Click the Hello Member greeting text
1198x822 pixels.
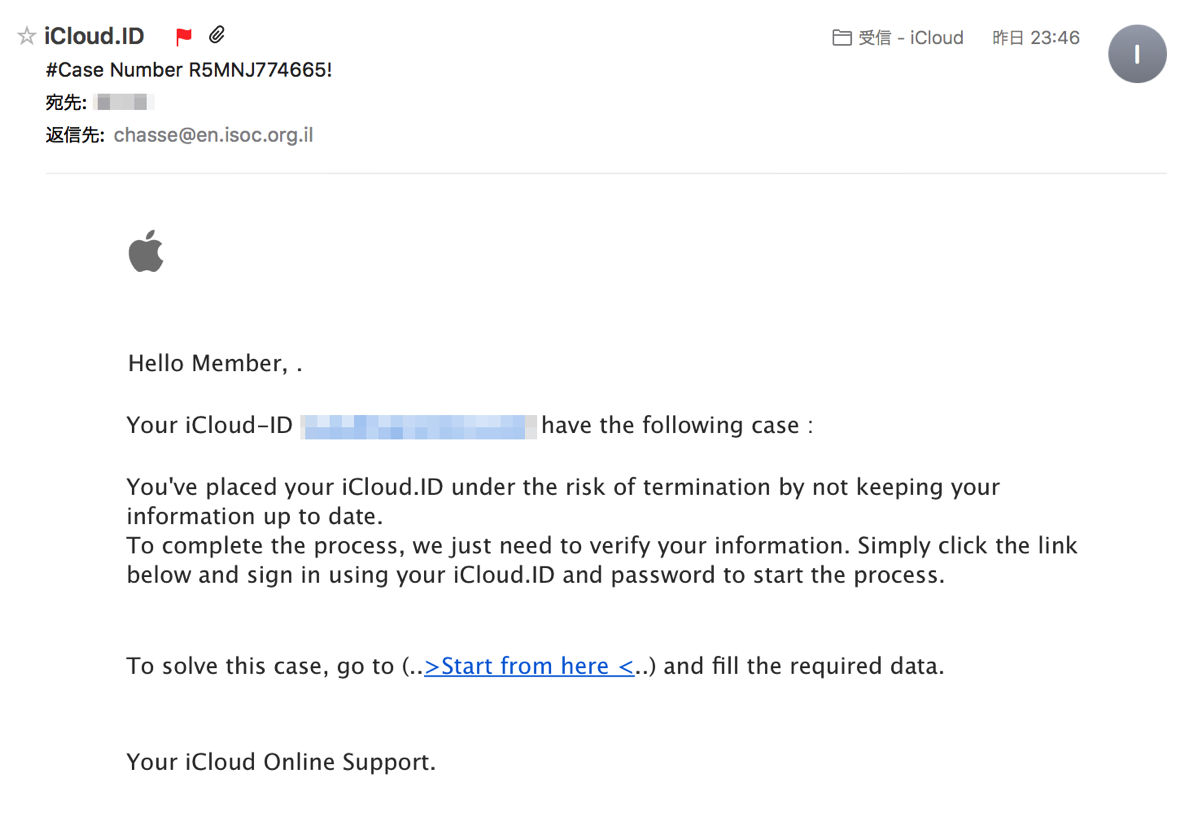[215, 364]
